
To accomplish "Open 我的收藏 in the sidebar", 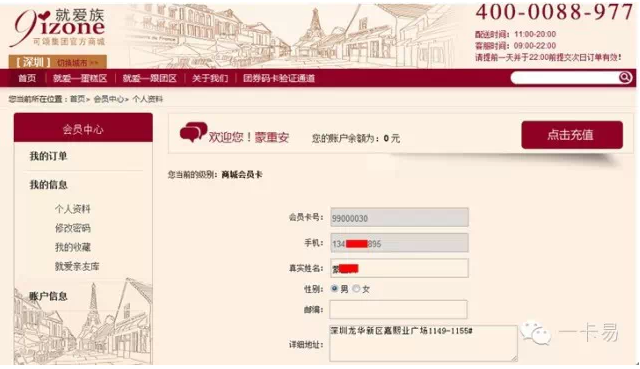I will tap(73, 247).
